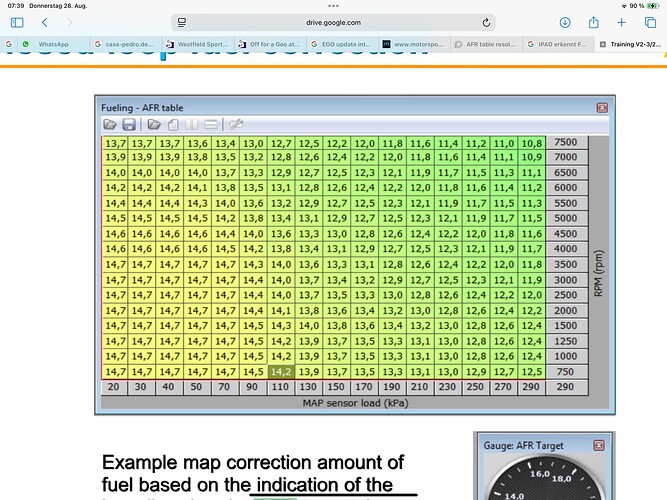Open the pinned Google tab with the G icon
Image resolution: width=667 pixels, height=500 pixels.
(9, 44)
